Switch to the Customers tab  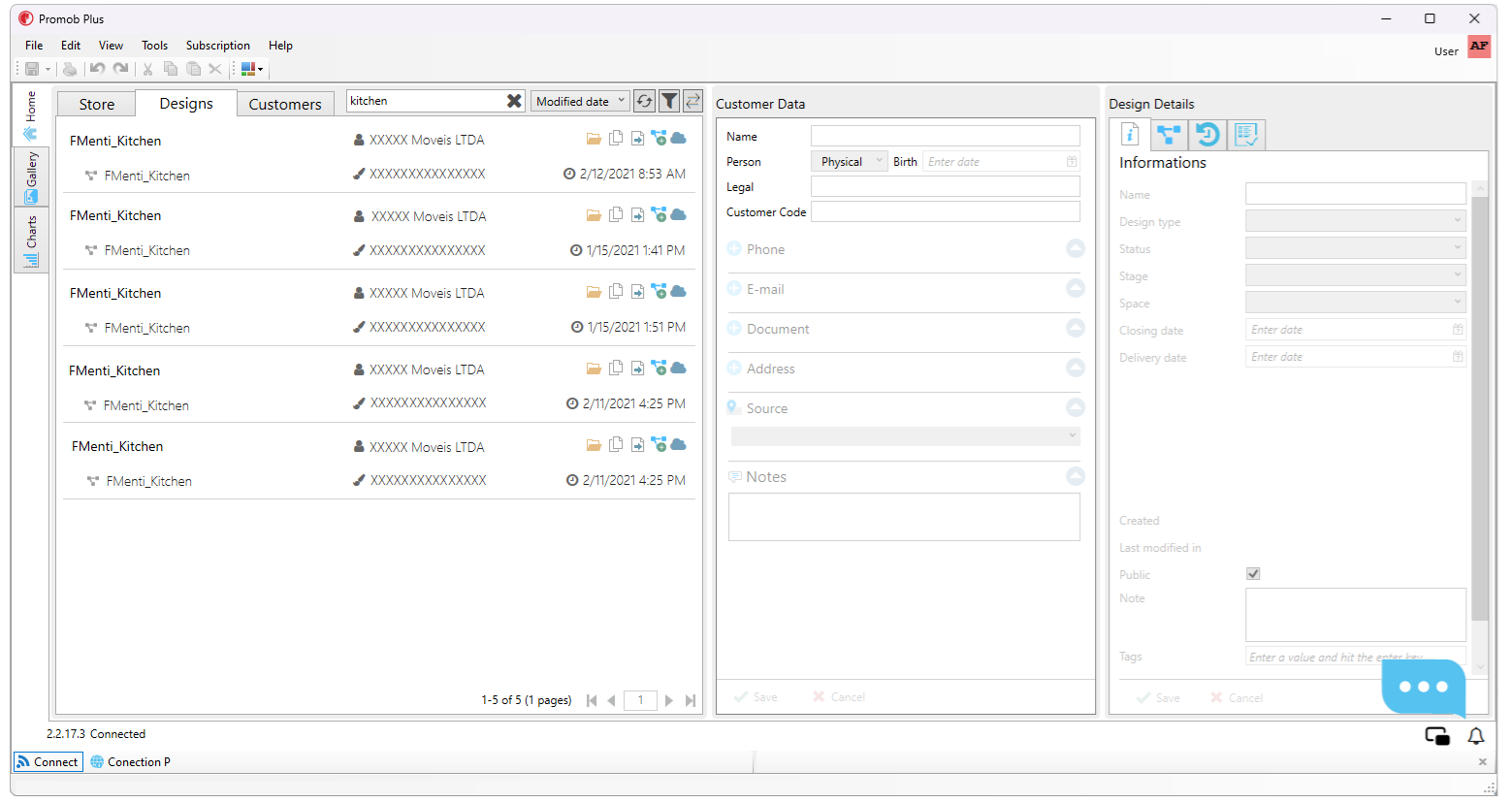(285, 104)
